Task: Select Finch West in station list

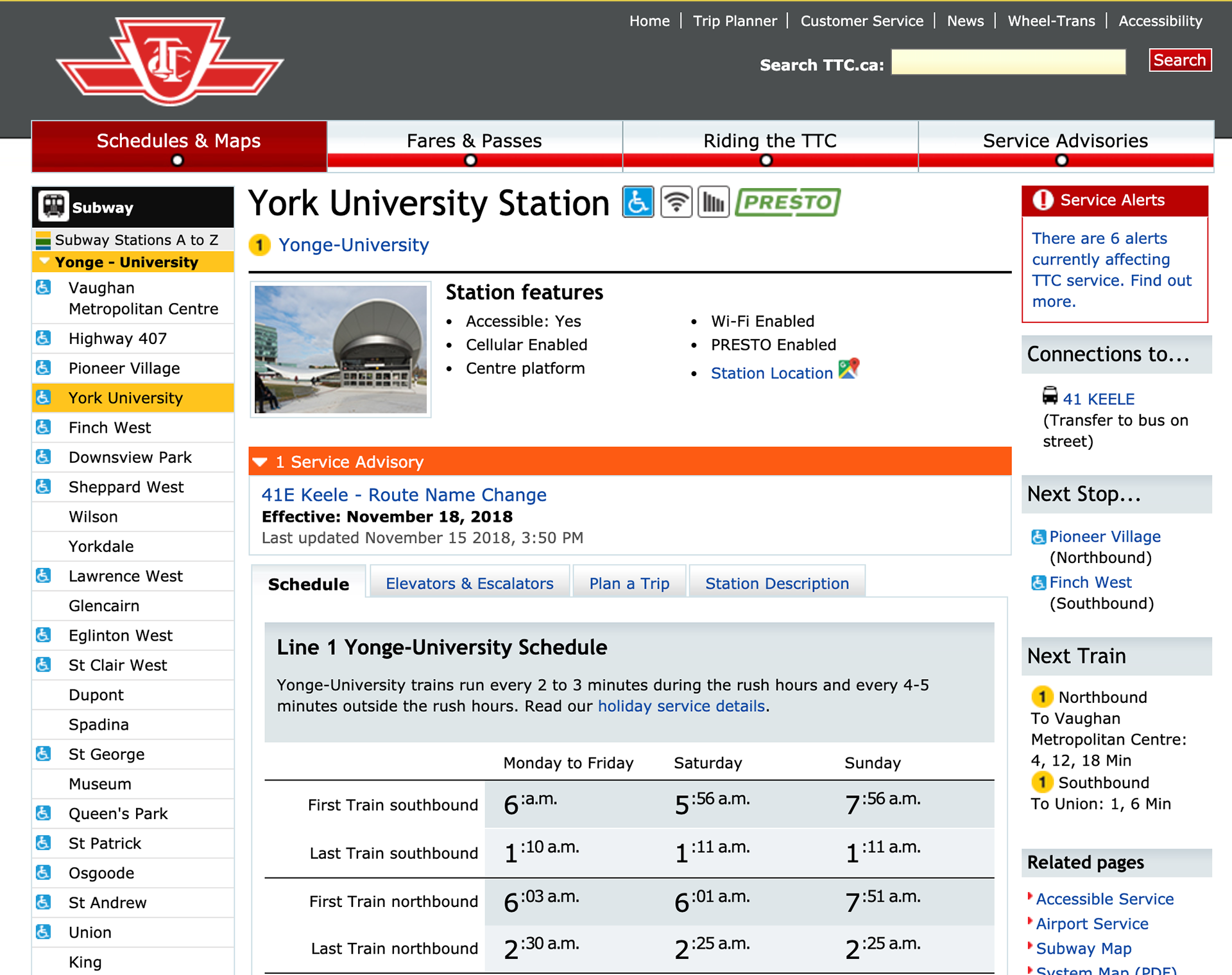Action: point(110,428)
